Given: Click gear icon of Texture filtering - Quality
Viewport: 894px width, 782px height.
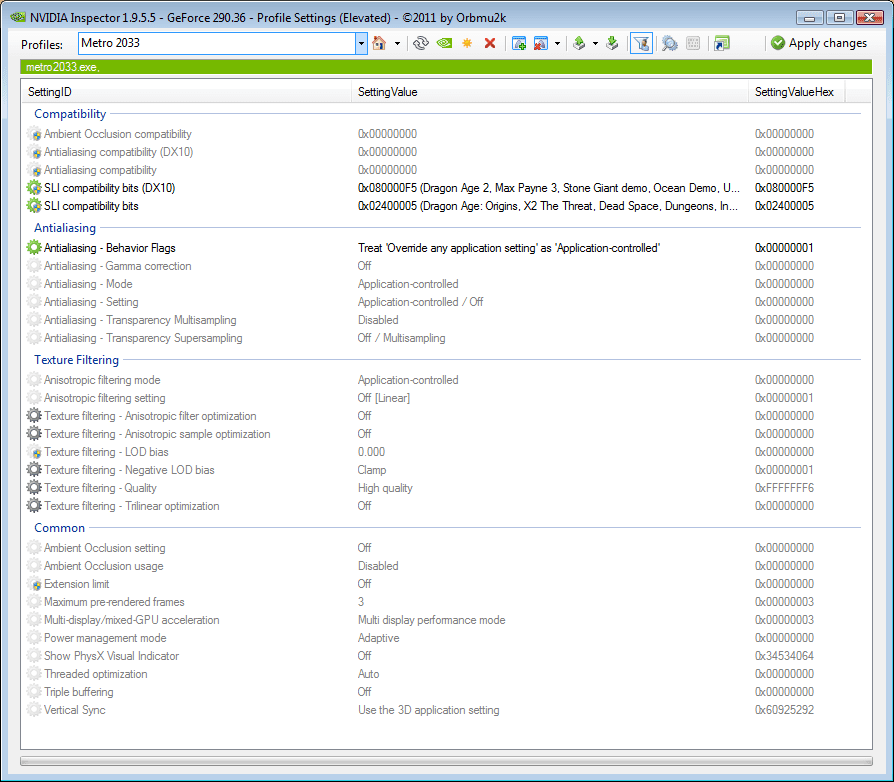Looking at the screenshot, I should click(34, 488).
